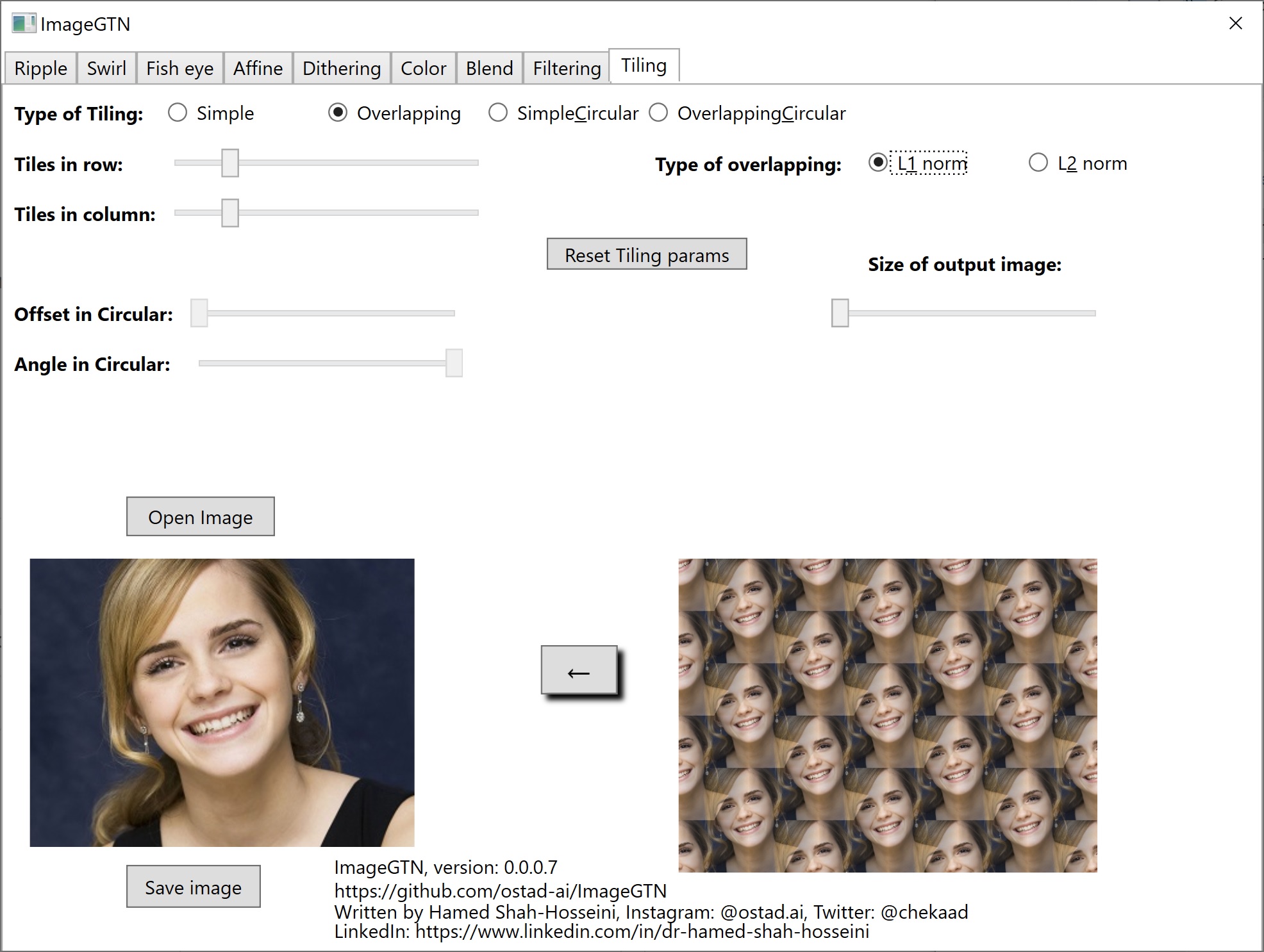Switch to the Swirl tab
The height and width of the screenshot is (952, 1264).
tap(106, 69)
